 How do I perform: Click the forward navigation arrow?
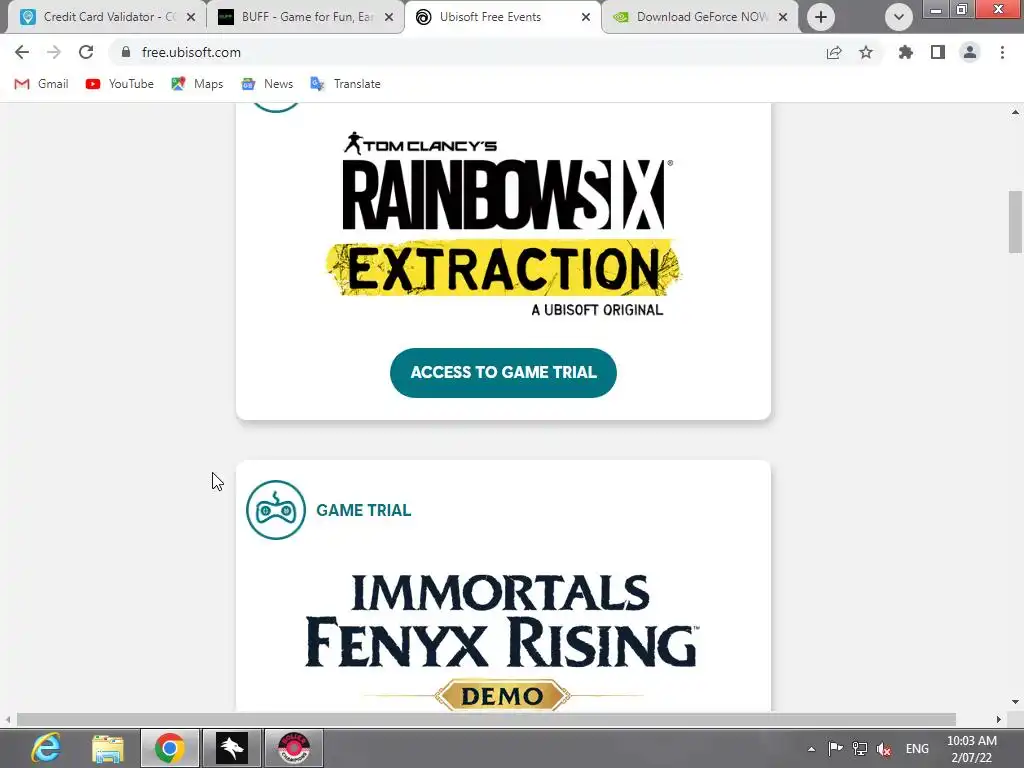pos(54,52)
